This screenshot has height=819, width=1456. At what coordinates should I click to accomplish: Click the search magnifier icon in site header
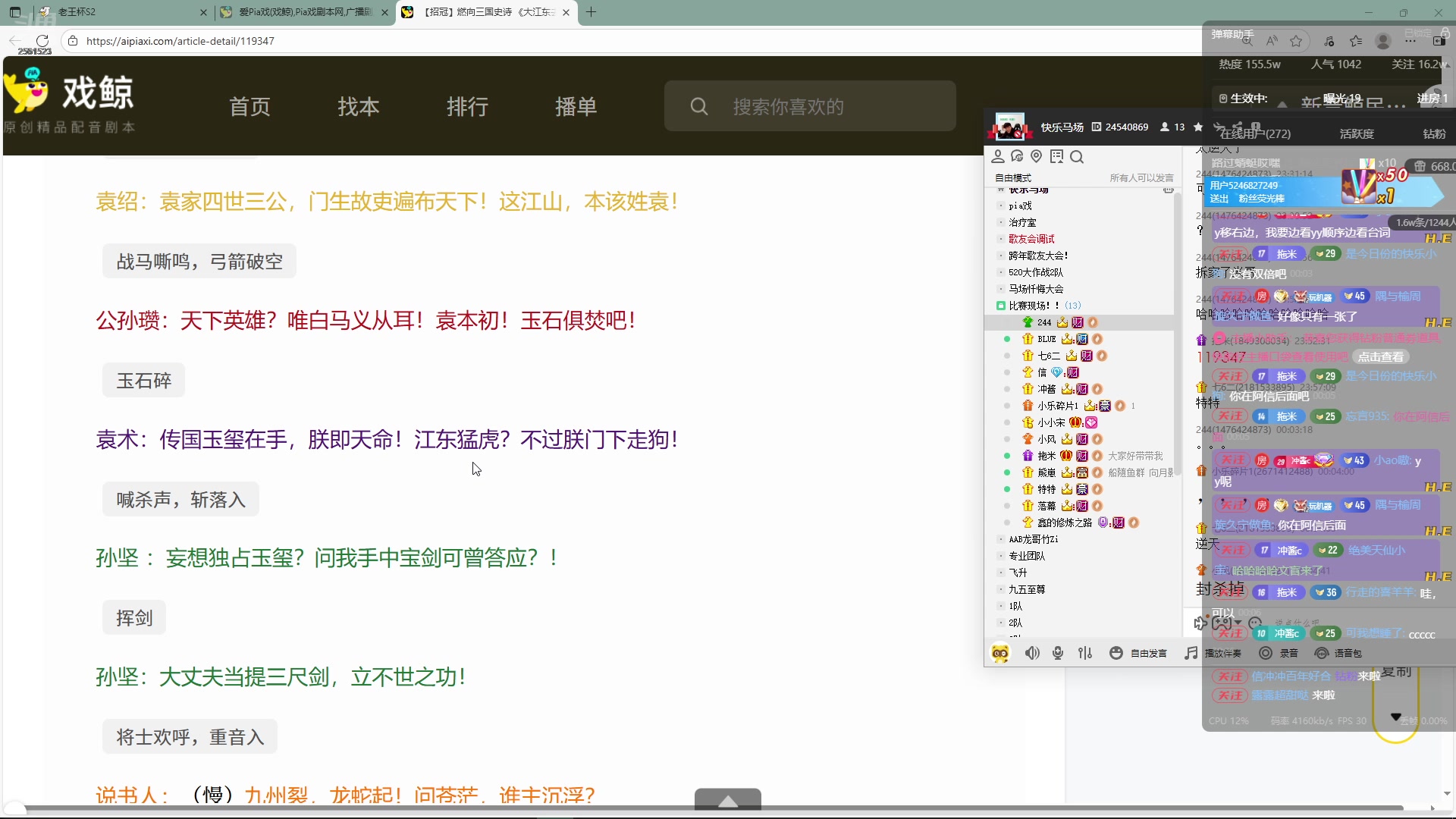[698, 106]
